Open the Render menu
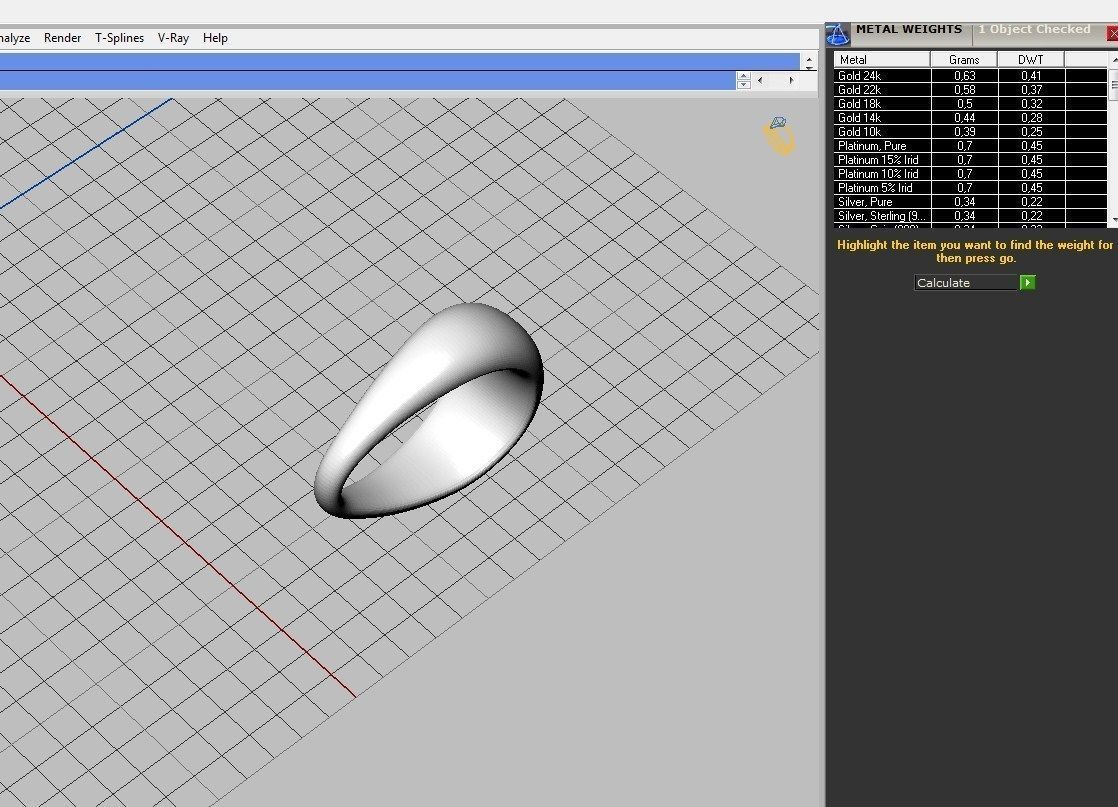 click(x=62, y=38)
